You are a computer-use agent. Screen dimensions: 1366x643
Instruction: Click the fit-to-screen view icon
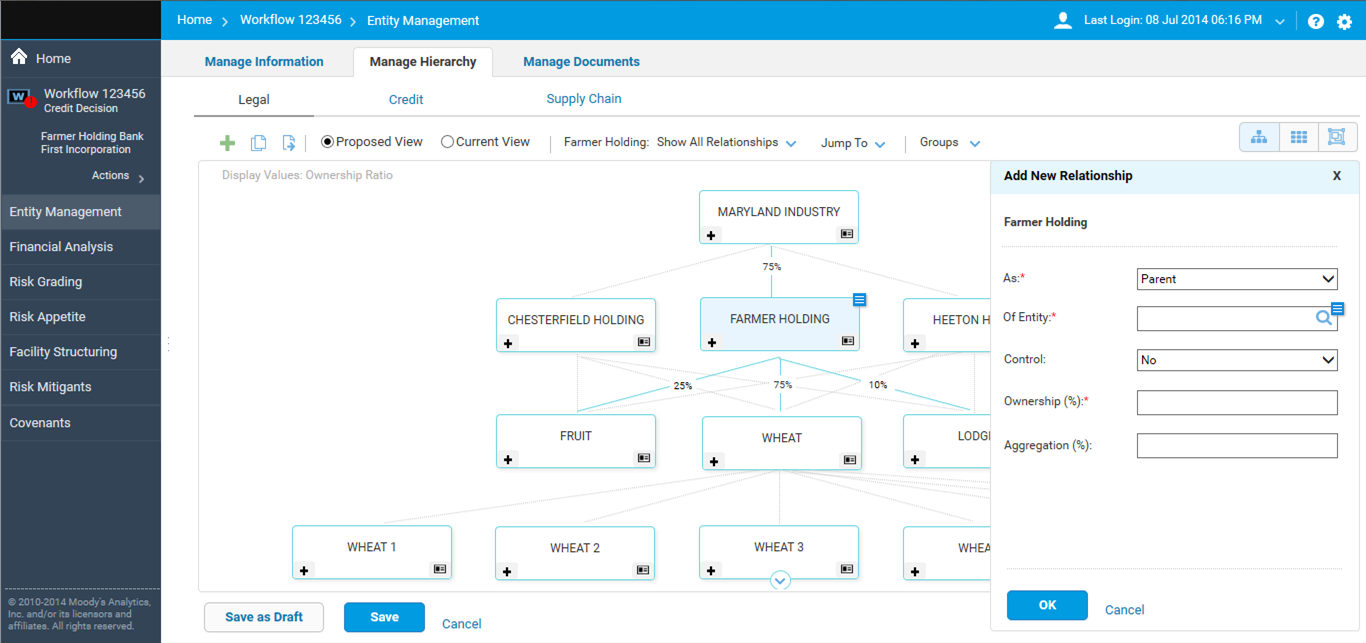tap(1336, 138)
